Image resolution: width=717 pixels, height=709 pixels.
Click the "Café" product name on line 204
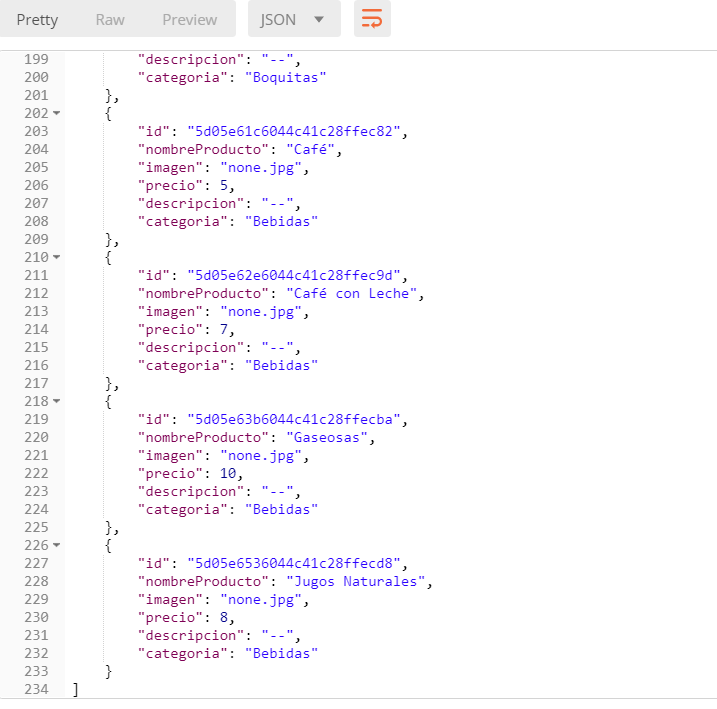tap(314, 150)
